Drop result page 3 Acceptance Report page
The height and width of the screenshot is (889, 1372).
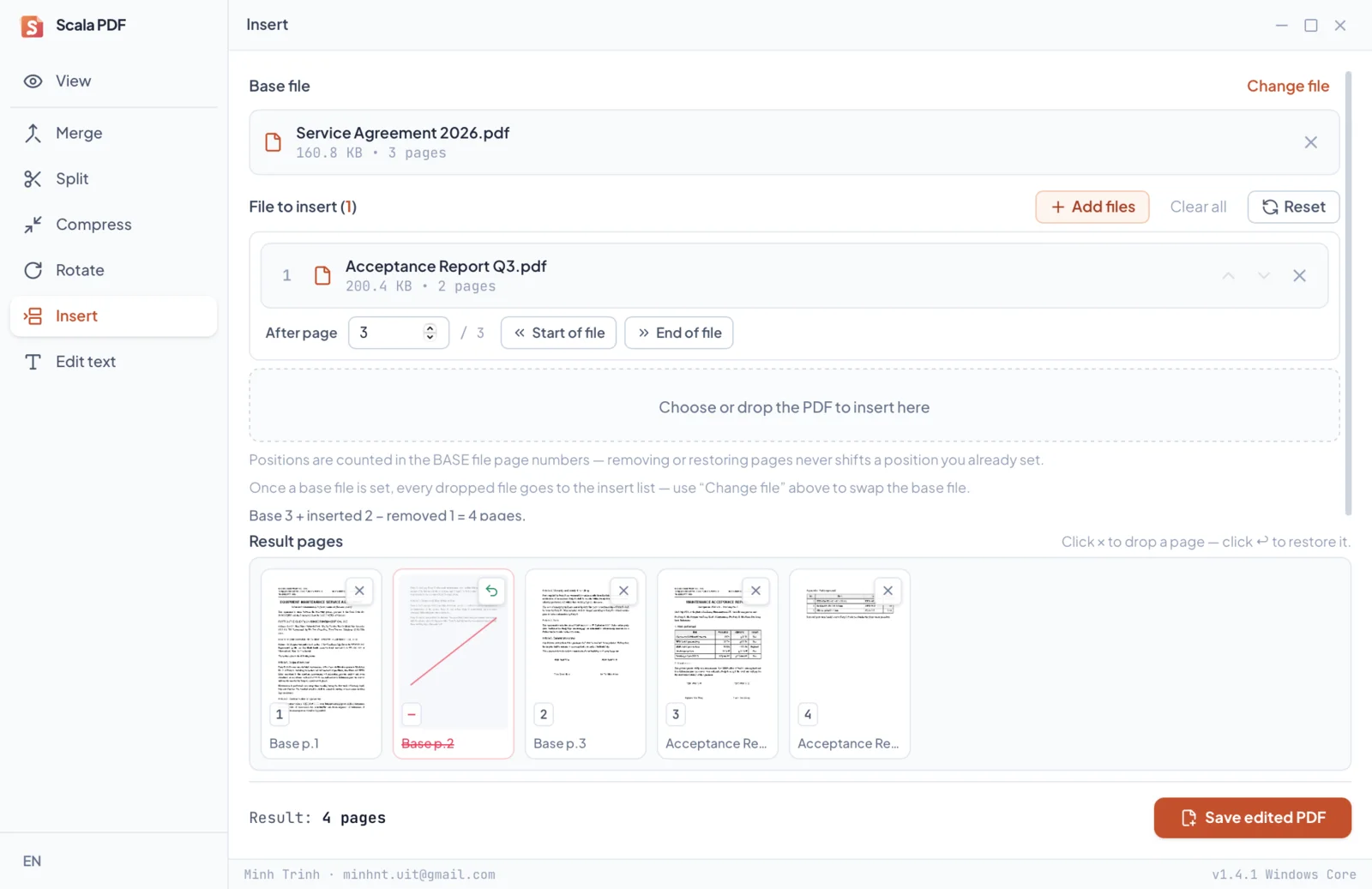click(755, 591)
